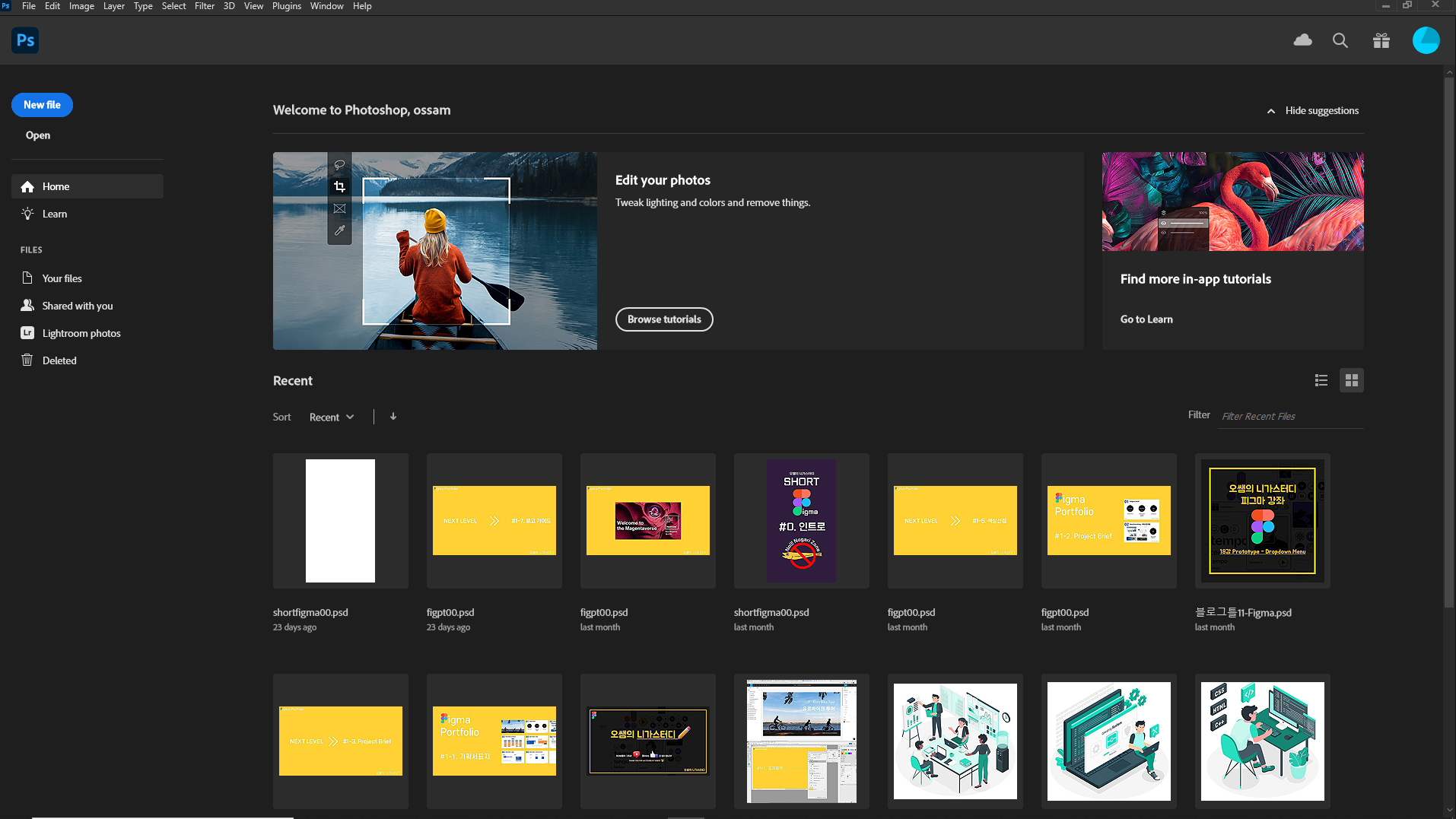This screenshot has height=819, width=1456.
Task: Open the Help menu
Action: click(x=362, y=6)
